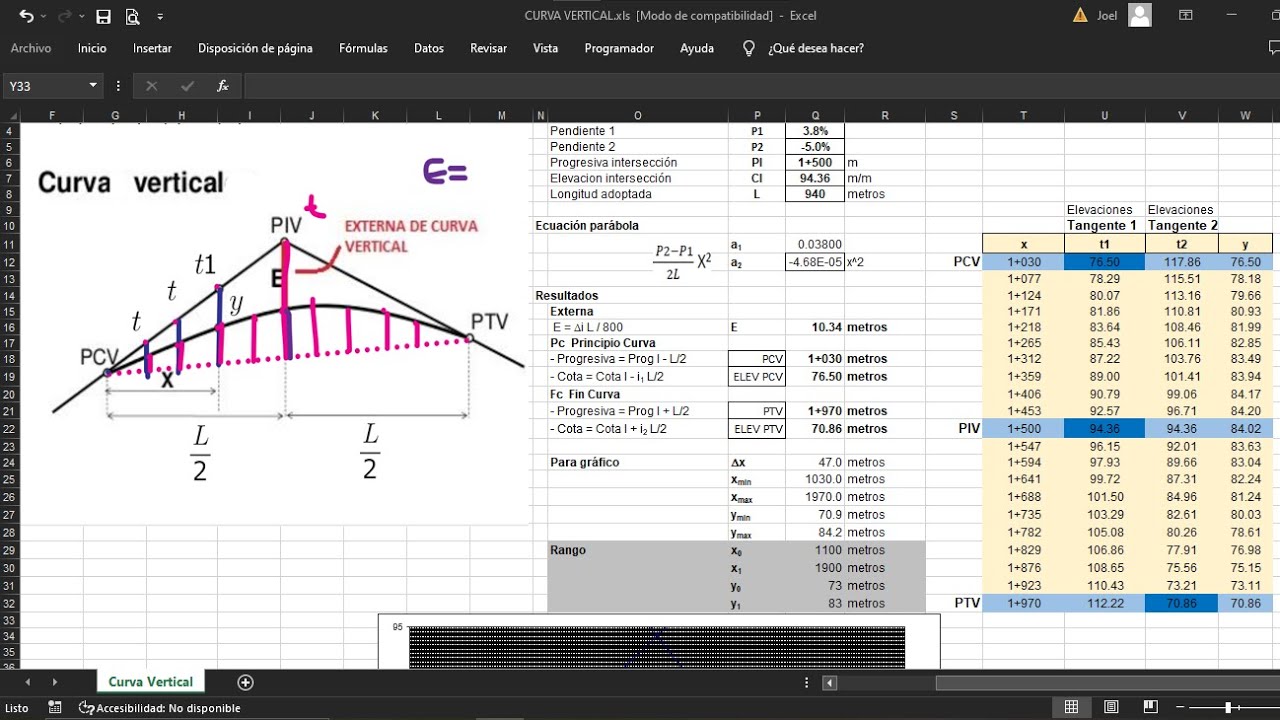Click the Curva vertical diagram image
1280x720 pixels.
[275, 325]
